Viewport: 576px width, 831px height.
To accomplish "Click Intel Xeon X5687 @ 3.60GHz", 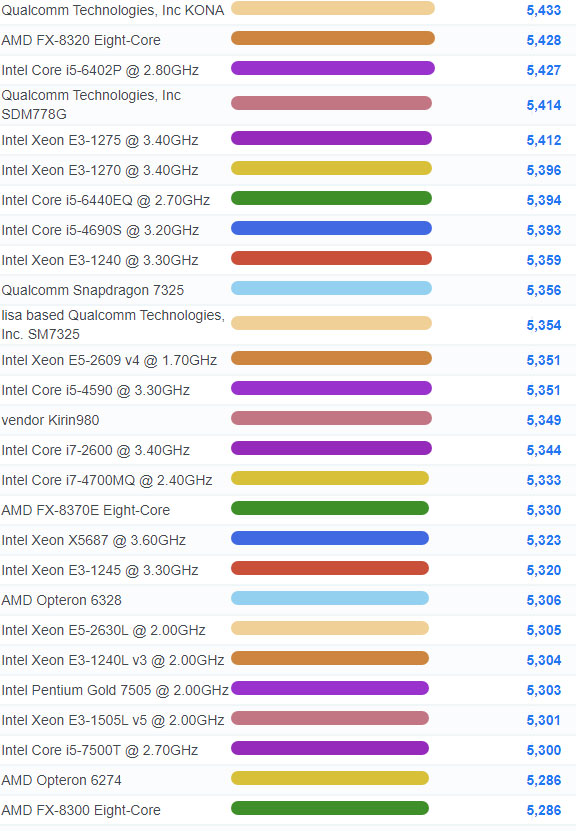I will [94, 541].
